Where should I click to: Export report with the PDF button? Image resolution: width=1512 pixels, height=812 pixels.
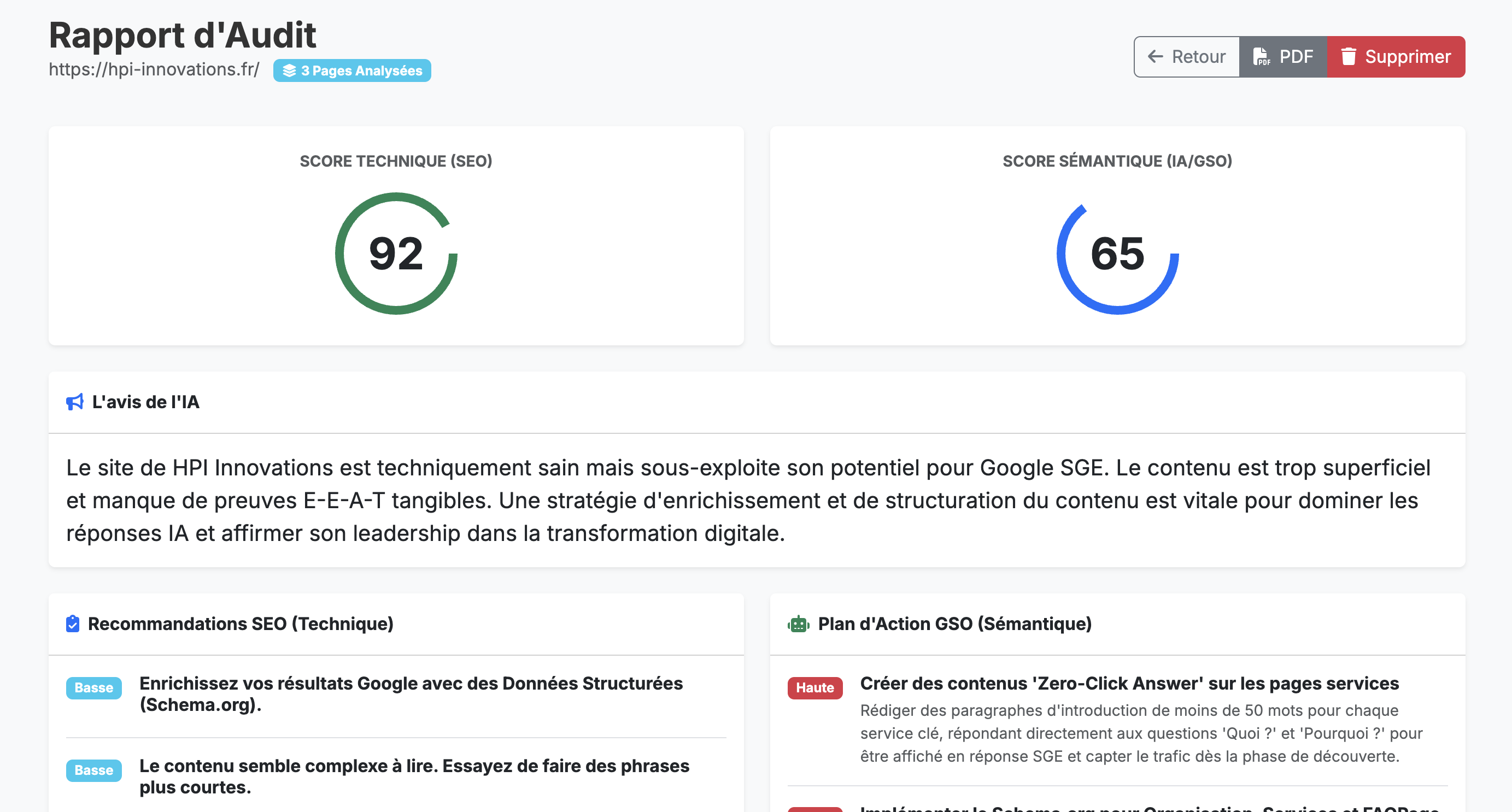coord(1283,56)
